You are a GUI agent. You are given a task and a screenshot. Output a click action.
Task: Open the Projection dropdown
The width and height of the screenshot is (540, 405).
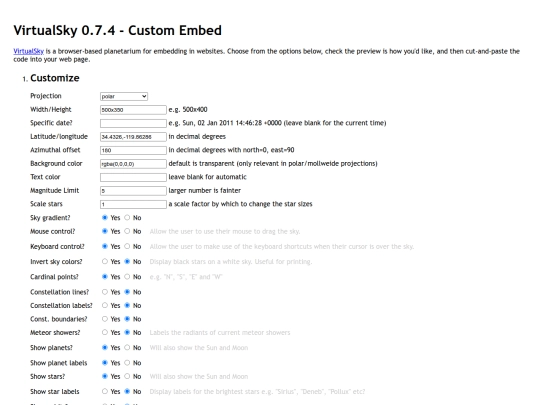pos(124,96)
